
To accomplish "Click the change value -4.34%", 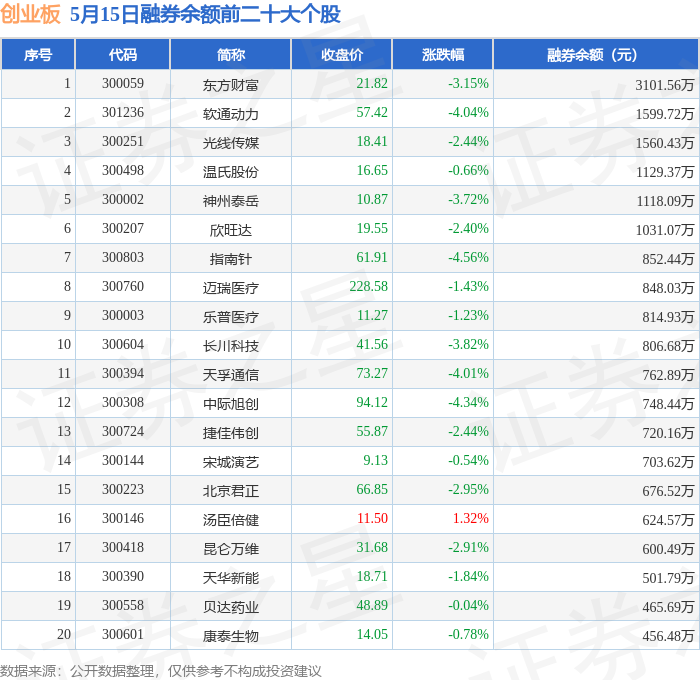I will pyautogui.click(x=468, y=403).
